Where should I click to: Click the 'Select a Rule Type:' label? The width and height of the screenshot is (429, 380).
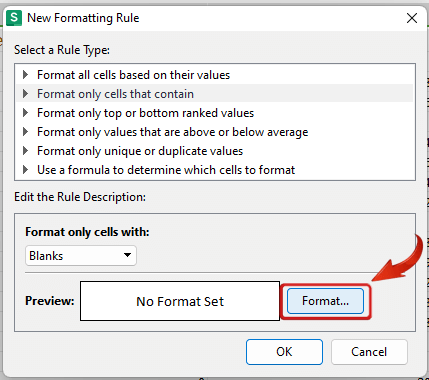click(62, 50)
